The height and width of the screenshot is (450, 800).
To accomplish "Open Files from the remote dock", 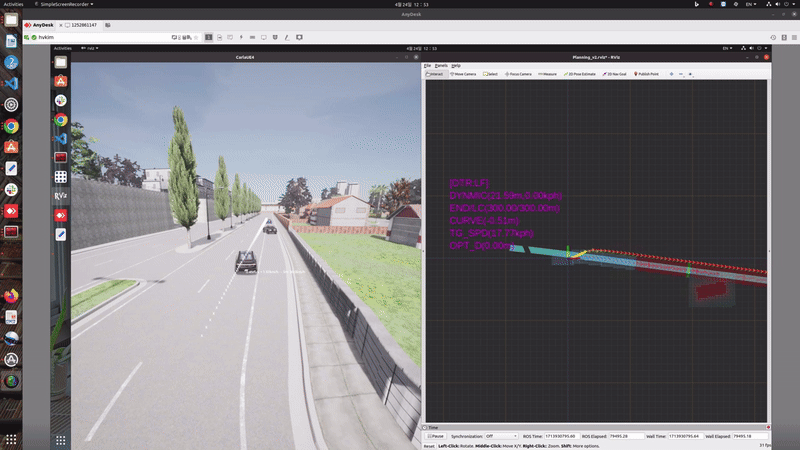I will coord(61,62).
